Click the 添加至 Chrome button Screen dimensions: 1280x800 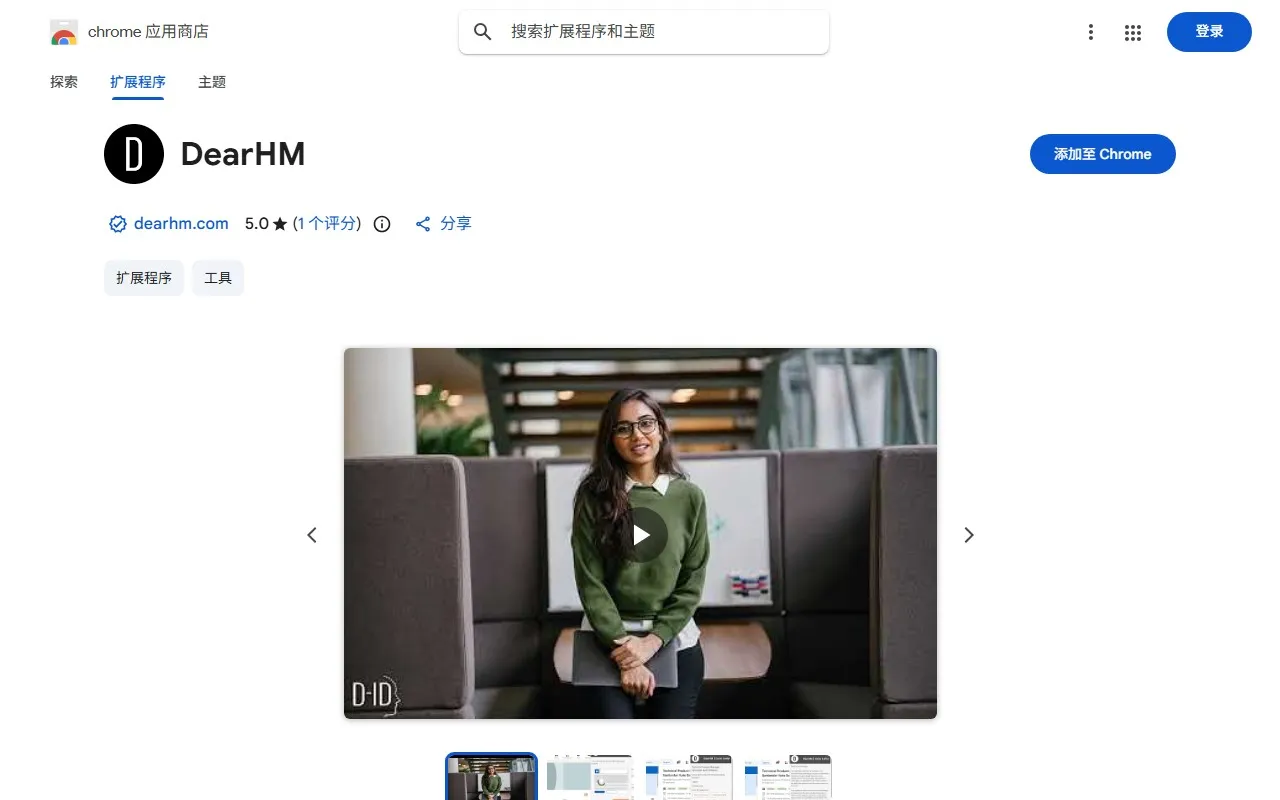click(x=1102, y=154)
